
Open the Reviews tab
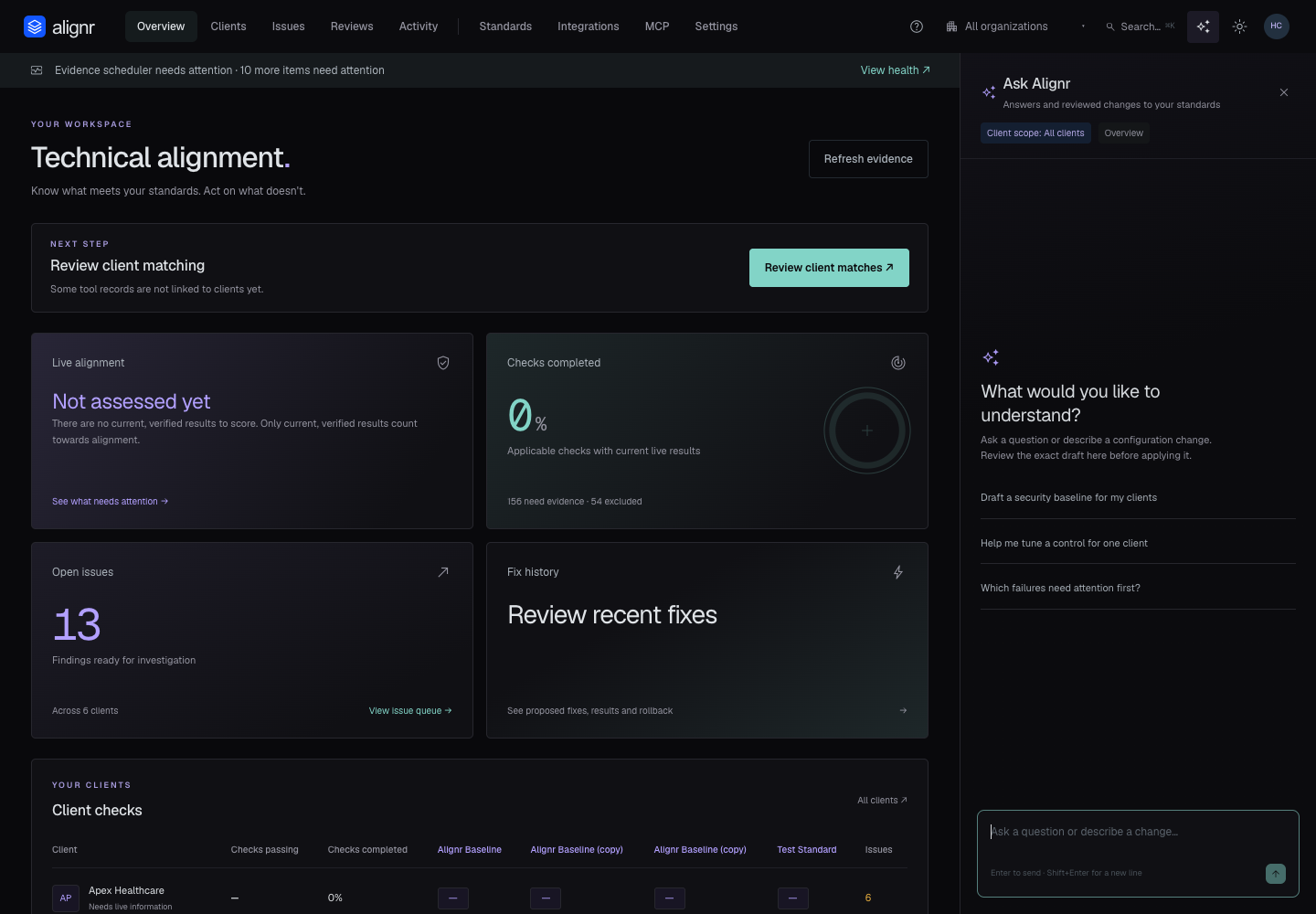(352, 27)
